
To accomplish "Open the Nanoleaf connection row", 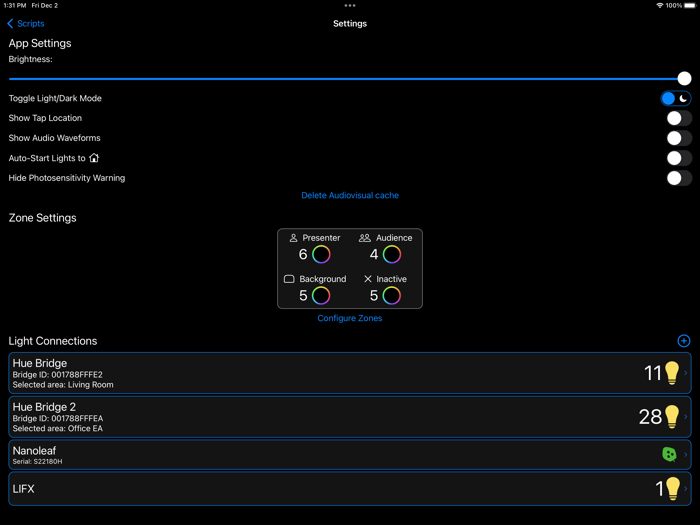I will coord(350,454).
